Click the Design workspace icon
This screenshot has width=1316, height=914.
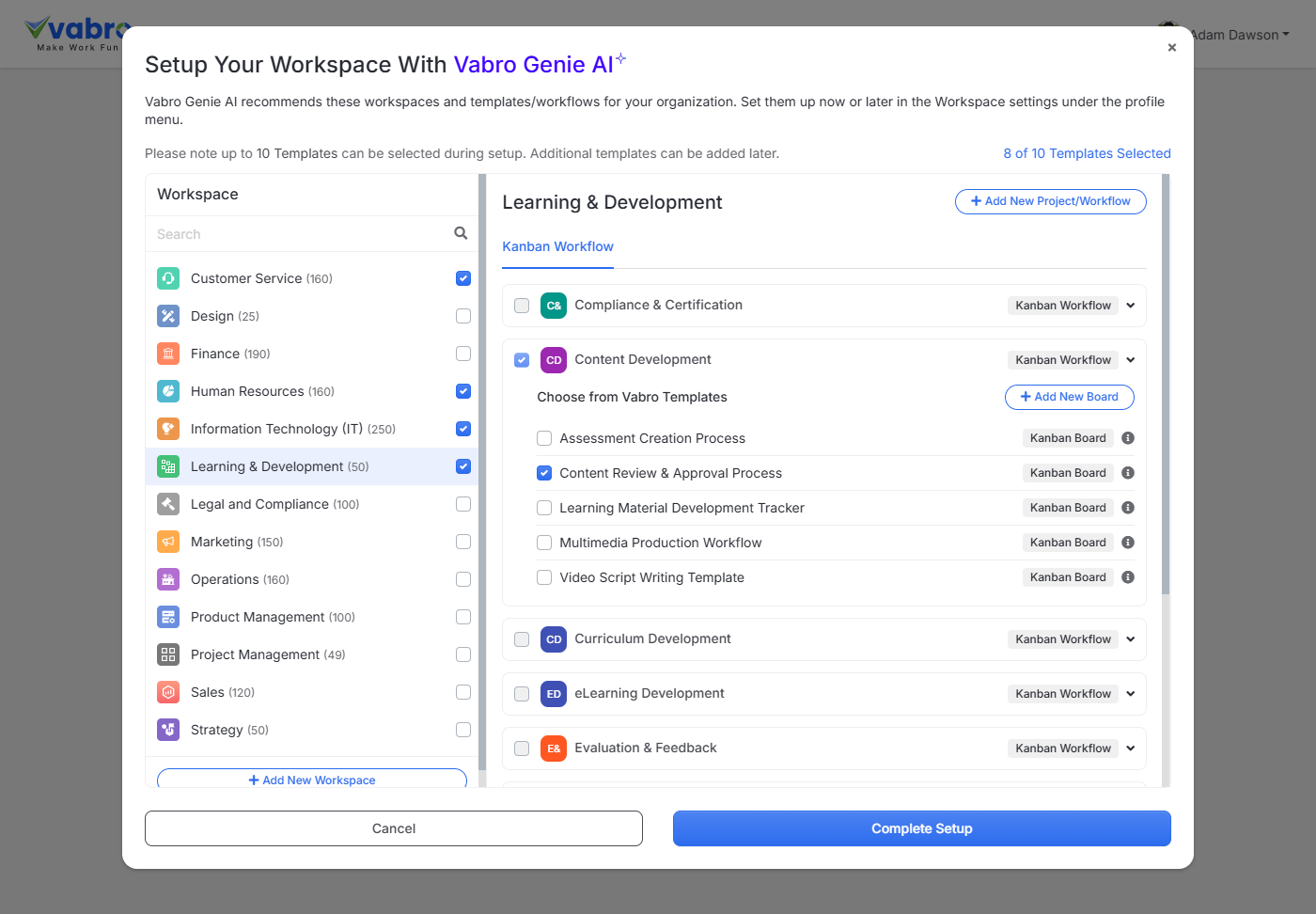point(168,316)
